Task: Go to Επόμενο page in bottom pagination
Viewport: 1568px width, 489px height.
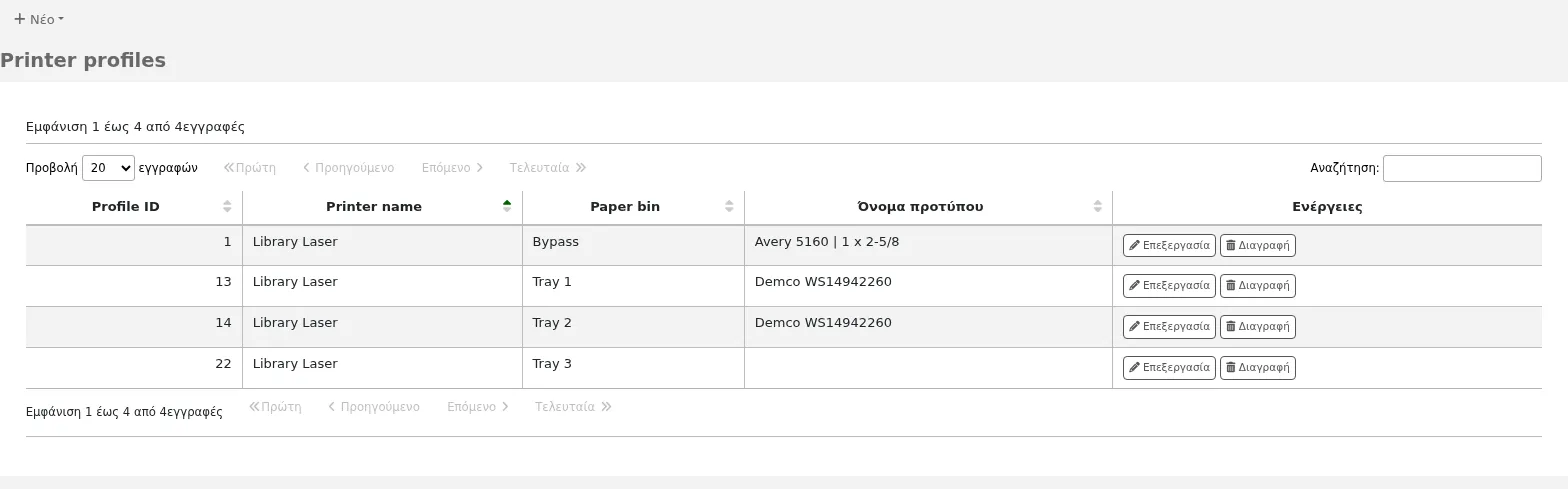Action: click(478, 407)
